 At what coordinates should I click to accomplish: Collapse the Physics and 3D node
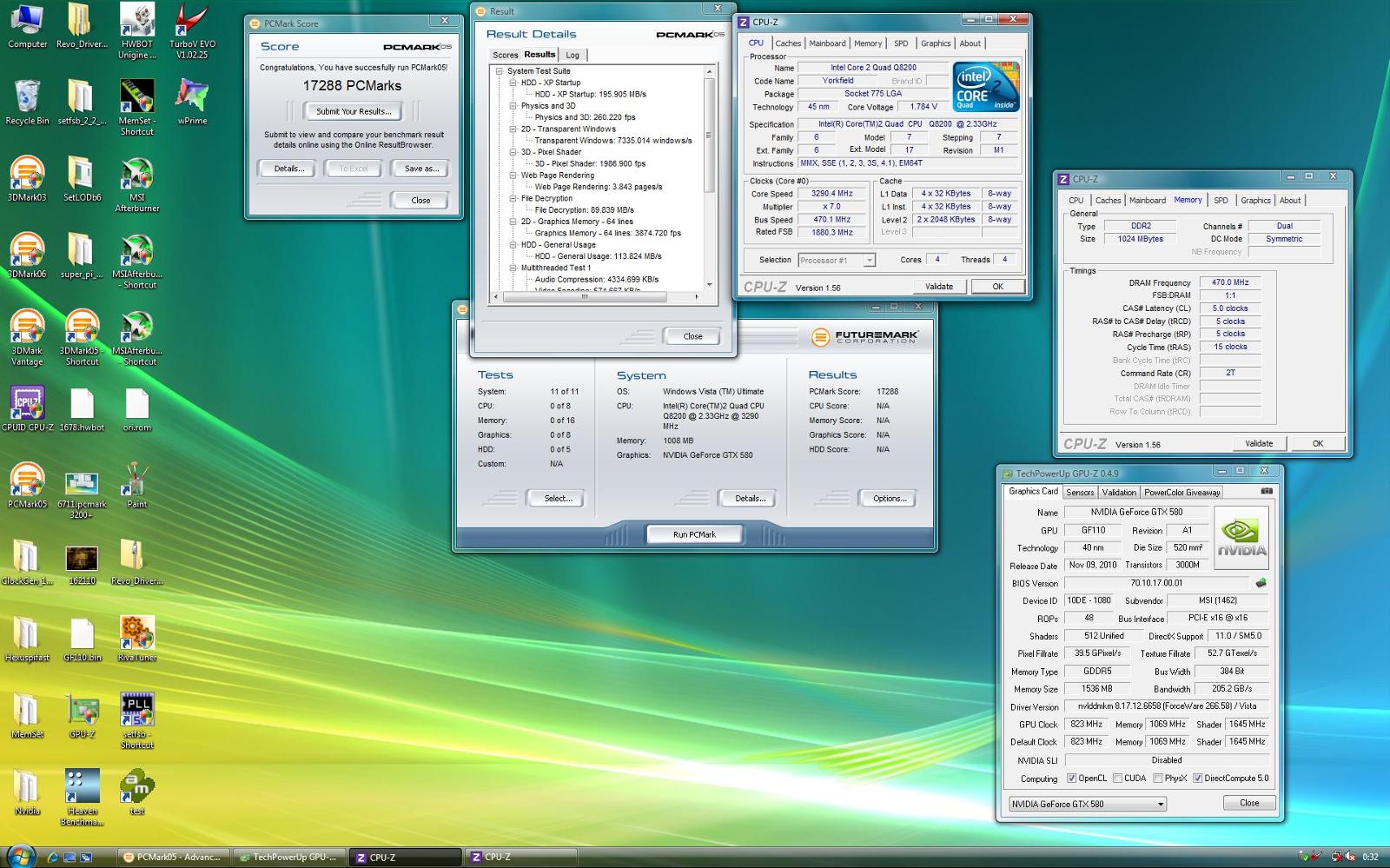[513, 106]
